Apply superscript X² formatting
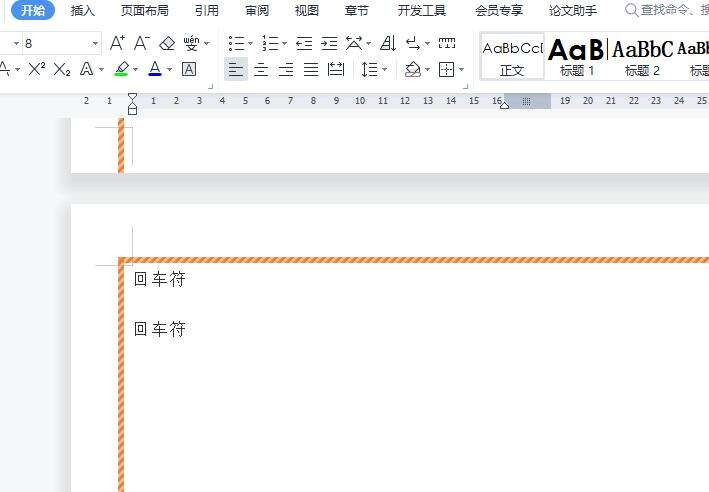Image resolution: width=709 pixels, height=492 pixels. pyautogui.click(x=37, y=69)
